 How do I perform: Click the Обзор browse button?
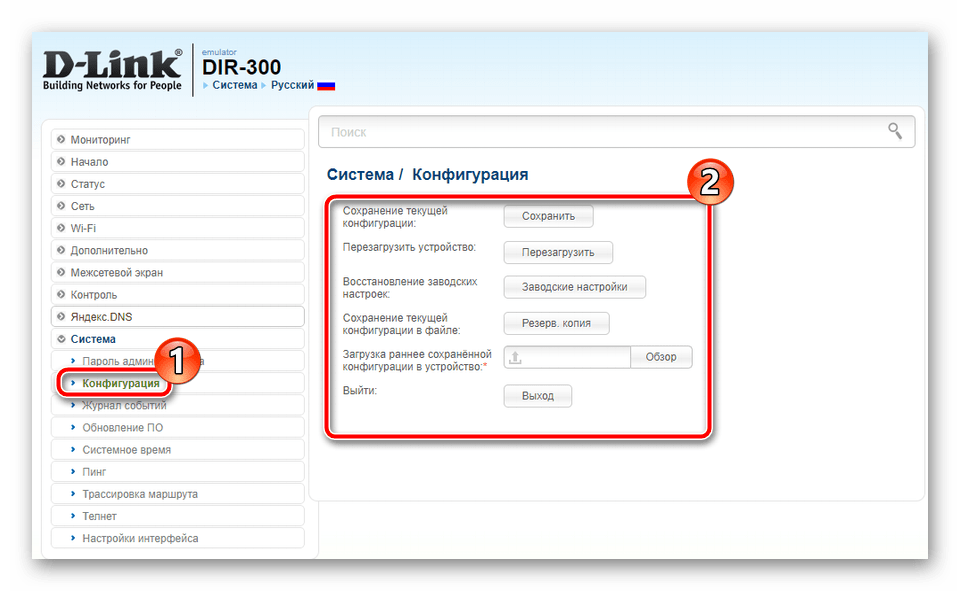pos(661,357)
